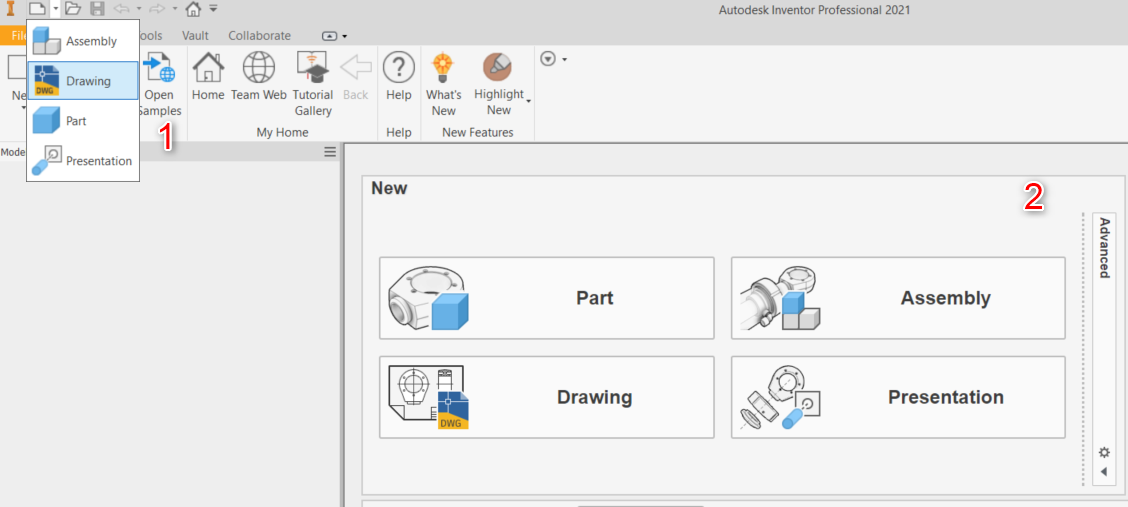The height and width of the screenshot is (507, 1128).
Task: Click the circled arrow panel options icon
Action: pos(548,59)
